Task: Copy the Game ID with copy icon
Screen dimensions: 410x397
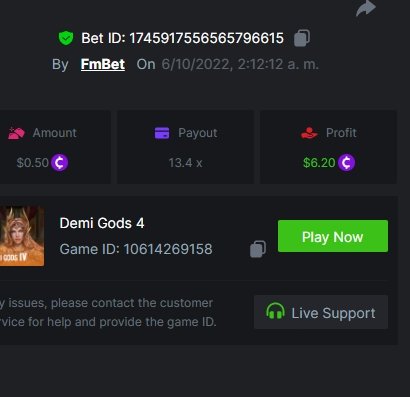Action: point(258,249)
